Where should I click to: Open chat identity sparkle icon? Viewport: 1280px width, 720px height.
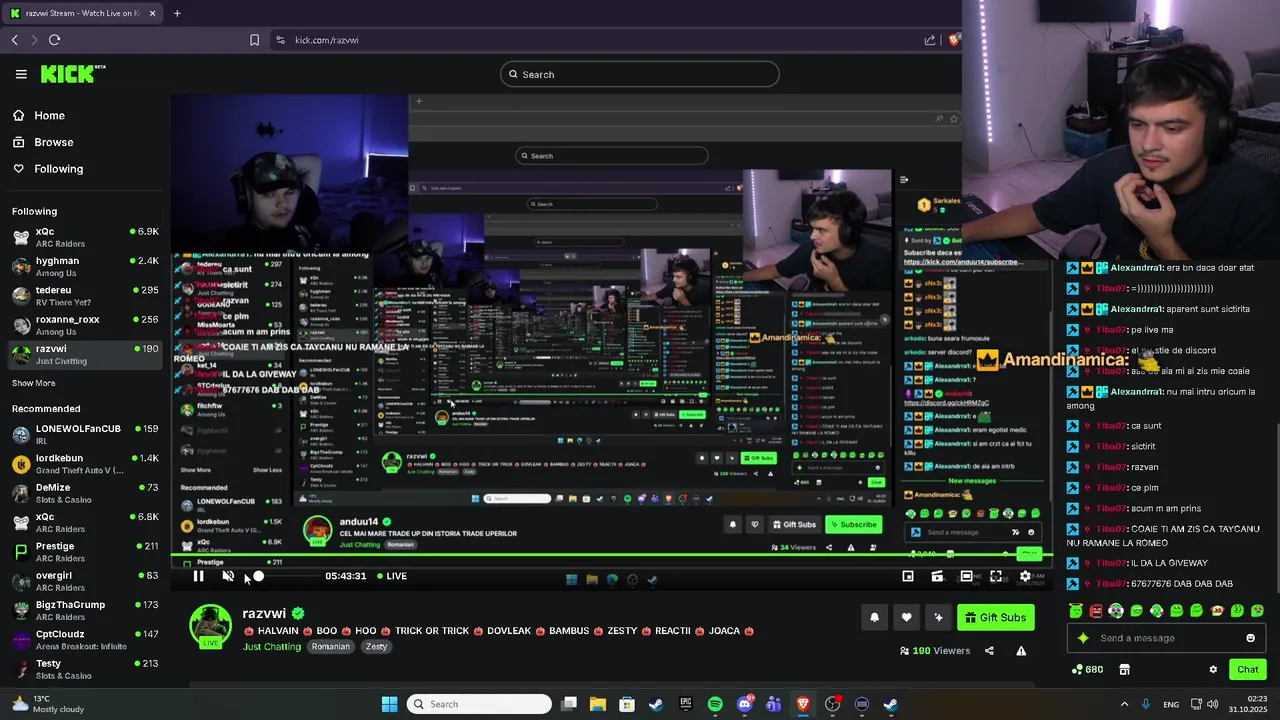pyautogui.click(x=1082, y=638)
